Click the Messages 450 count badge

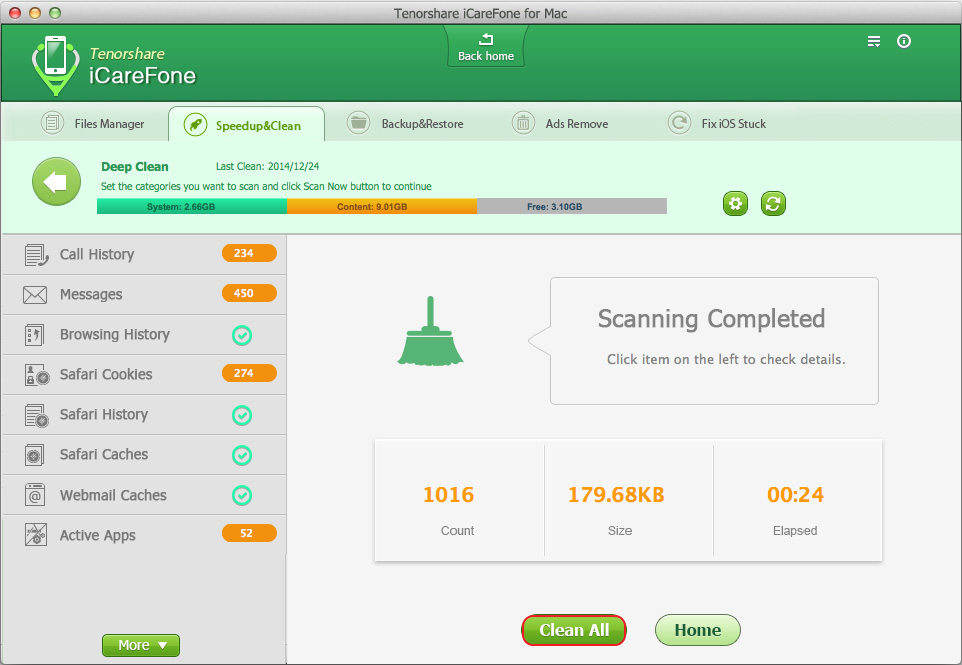pos(249,293)
